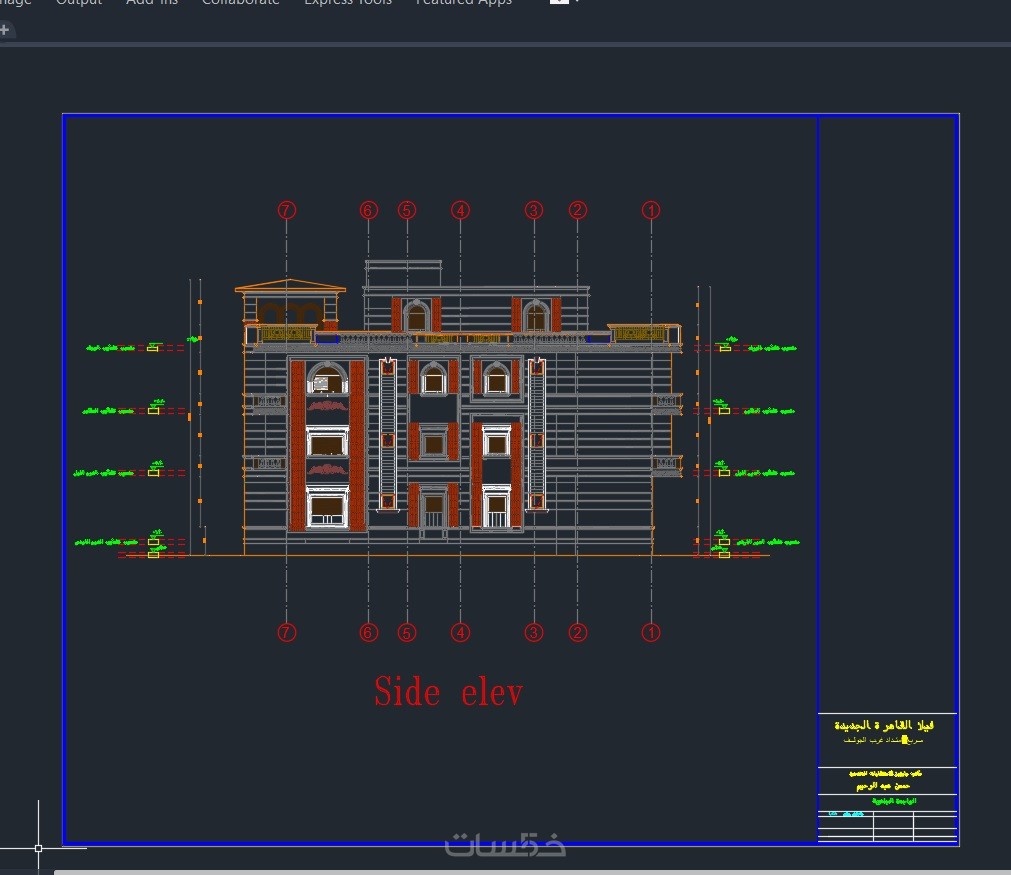Select the green sheet title text in title block
Screen dimensions: 1011x875
(x=894, y=801)
